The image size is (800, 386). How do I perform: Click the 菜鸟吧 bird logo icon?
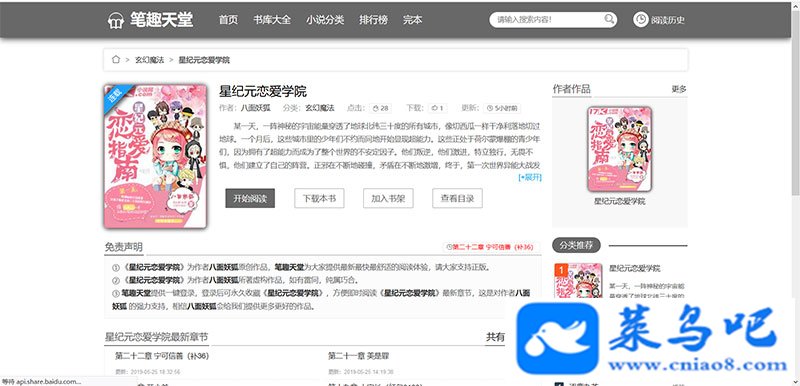click(x=557, y=339)
